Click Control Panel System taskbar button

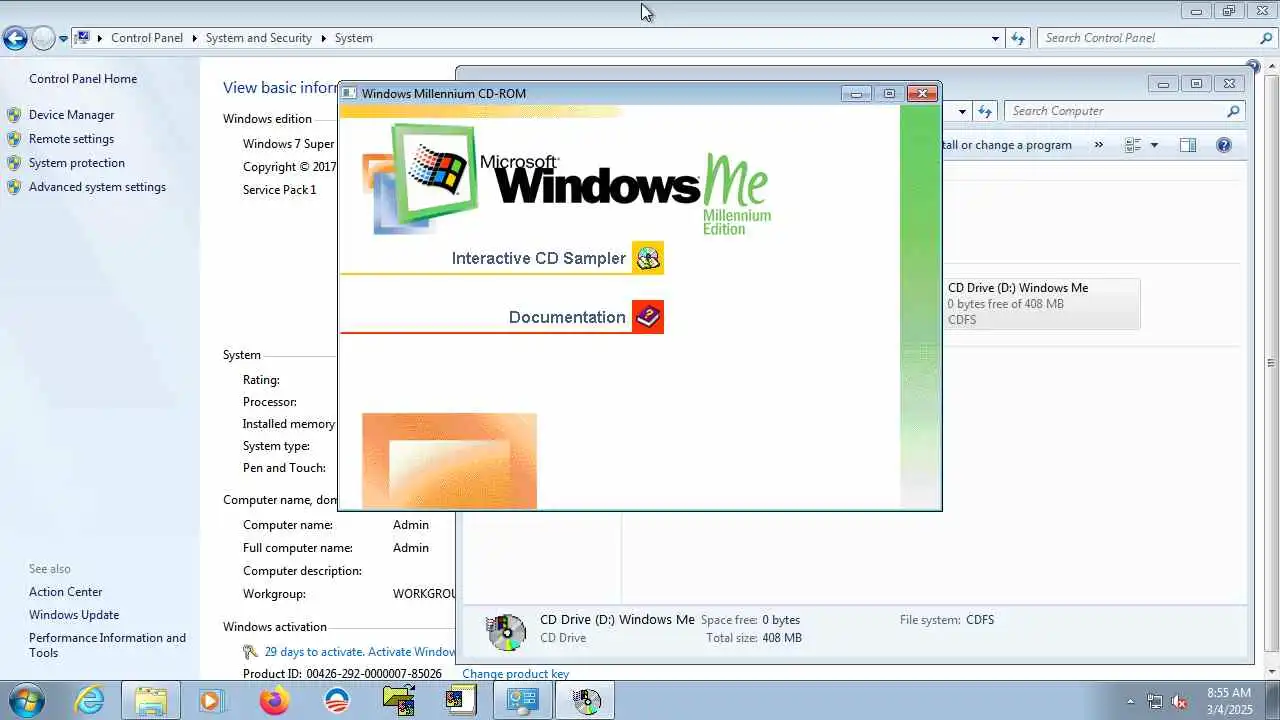(x=523, y=700)
